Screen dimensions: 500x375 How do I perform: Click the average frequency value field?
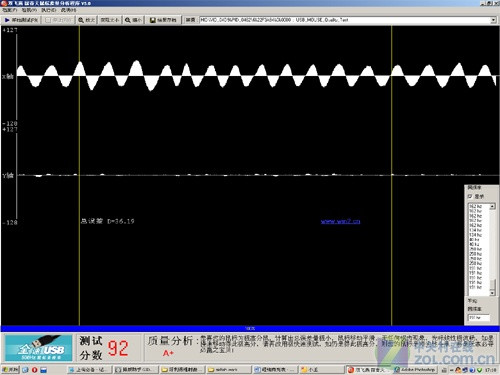479,318
